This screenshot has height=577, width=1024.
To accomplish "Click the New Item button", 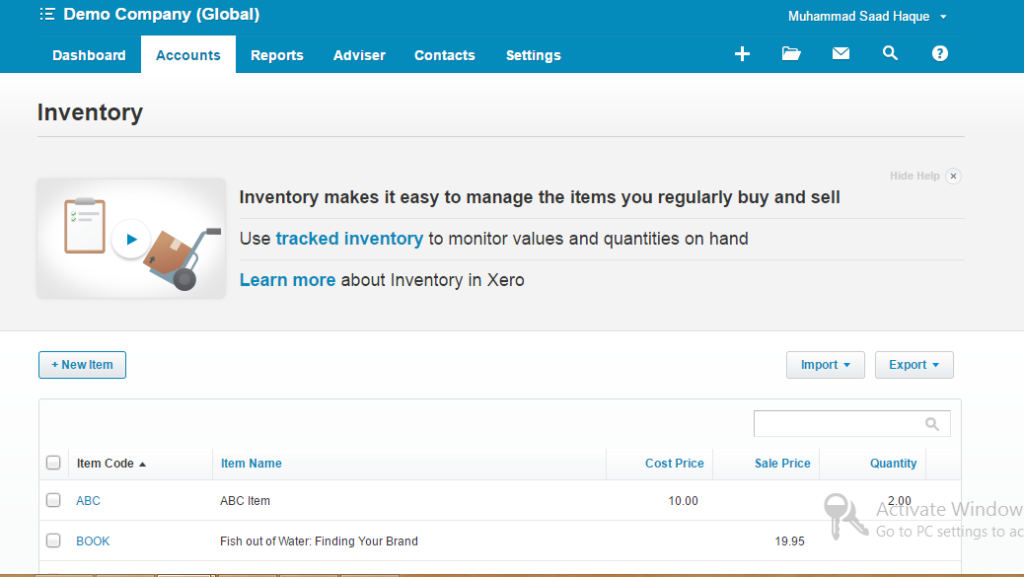I will point(81,364).
